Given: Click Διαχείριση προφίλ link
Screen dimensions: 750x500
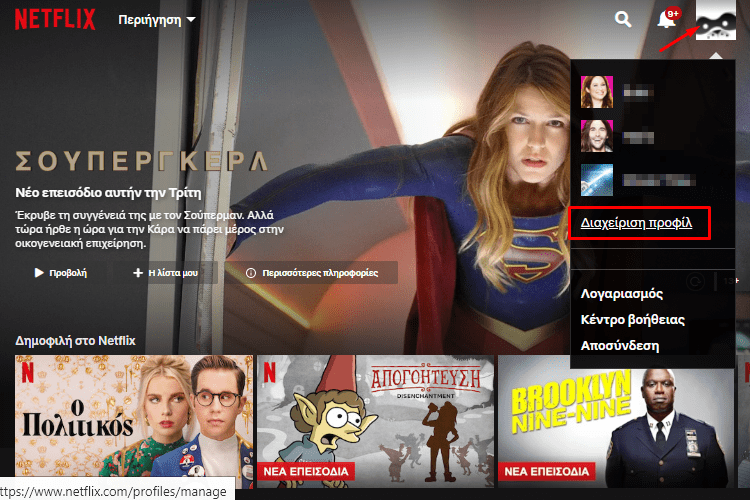Looking at the screenshot, I should [636, 223].
